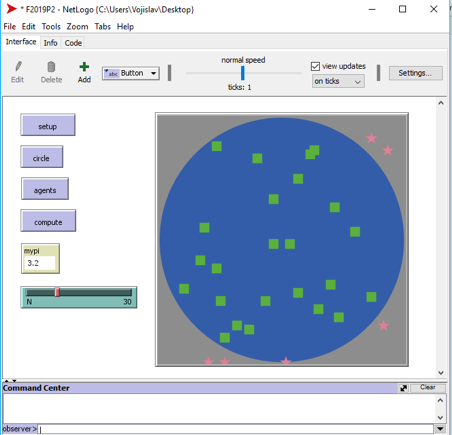The width and height of the screenshot is (452, 435).
Task: Click command history down-arrow next to observer input
Action: (x=440, y=429)
